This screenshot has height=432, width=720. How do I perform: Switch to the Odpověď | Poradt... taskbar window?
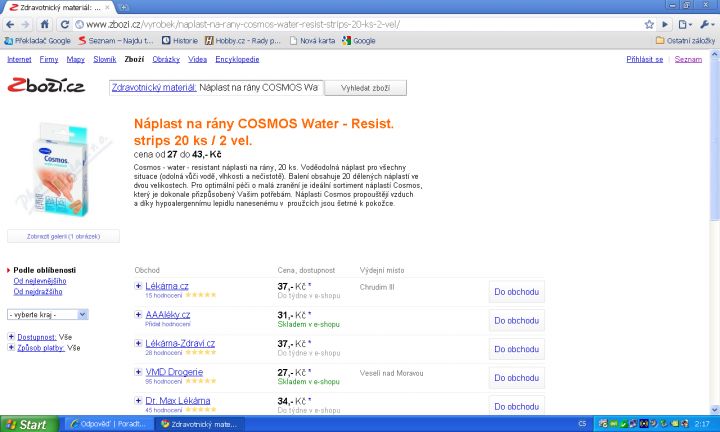point(107,424)
